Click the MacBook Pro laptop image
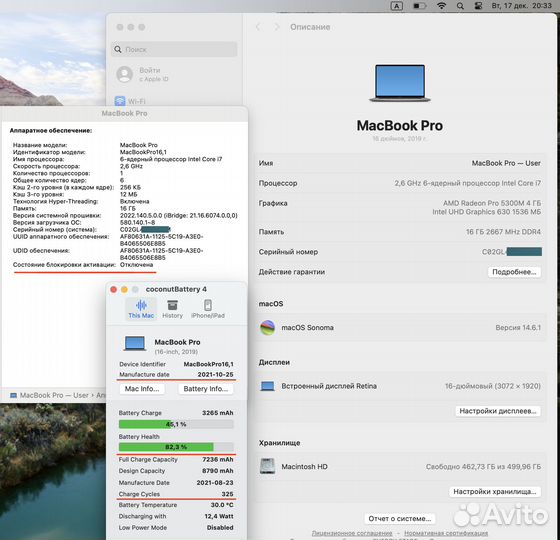The image size is (560, 540). 400,83
